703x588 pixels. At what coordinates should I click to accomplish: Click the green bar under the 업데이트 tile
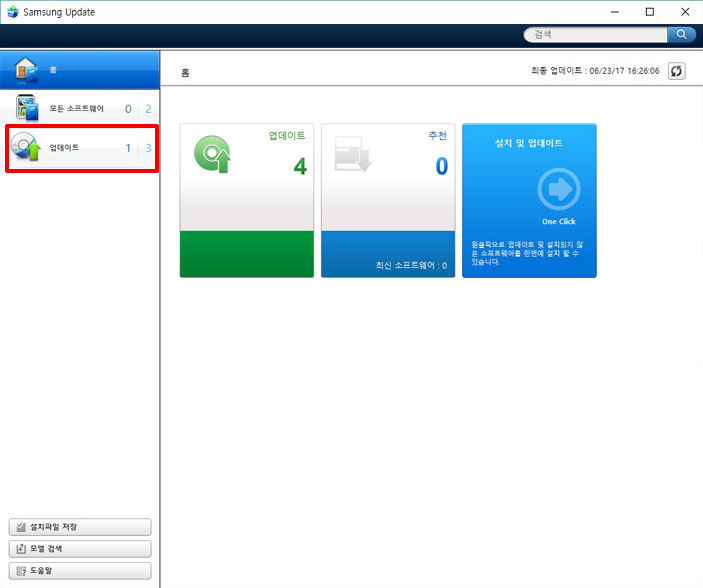[246, 253]
